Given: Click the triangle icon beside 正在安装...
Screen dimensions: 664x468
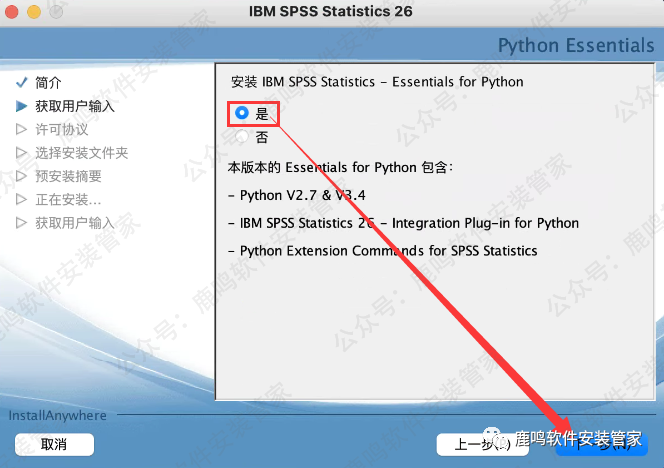Looking at the screenshot, I should pos(21,199).
